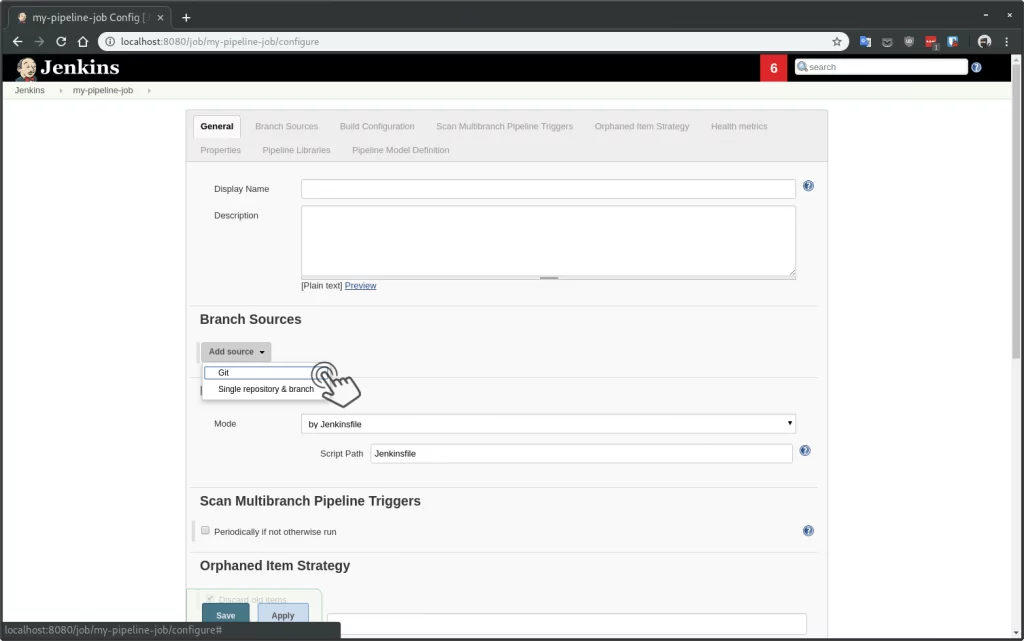This screenshot has height=641, width=1024.
Task: Click the Jenkins search box
Action: [x=881, y=67]
